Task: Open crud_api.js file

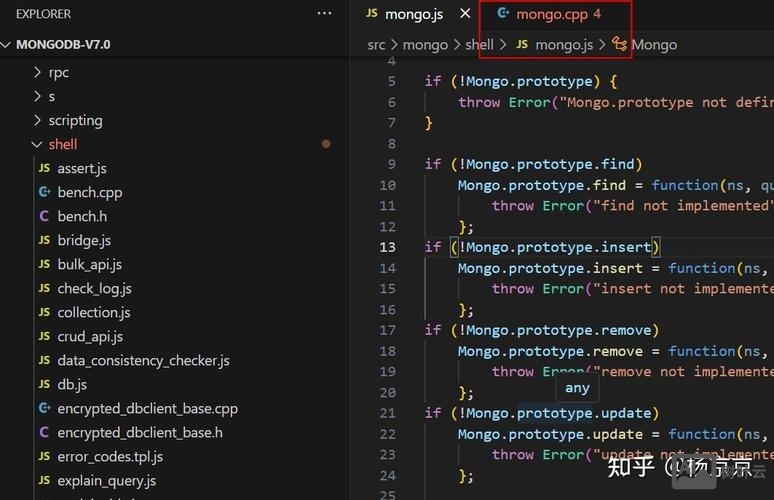Action: point(90,337)
